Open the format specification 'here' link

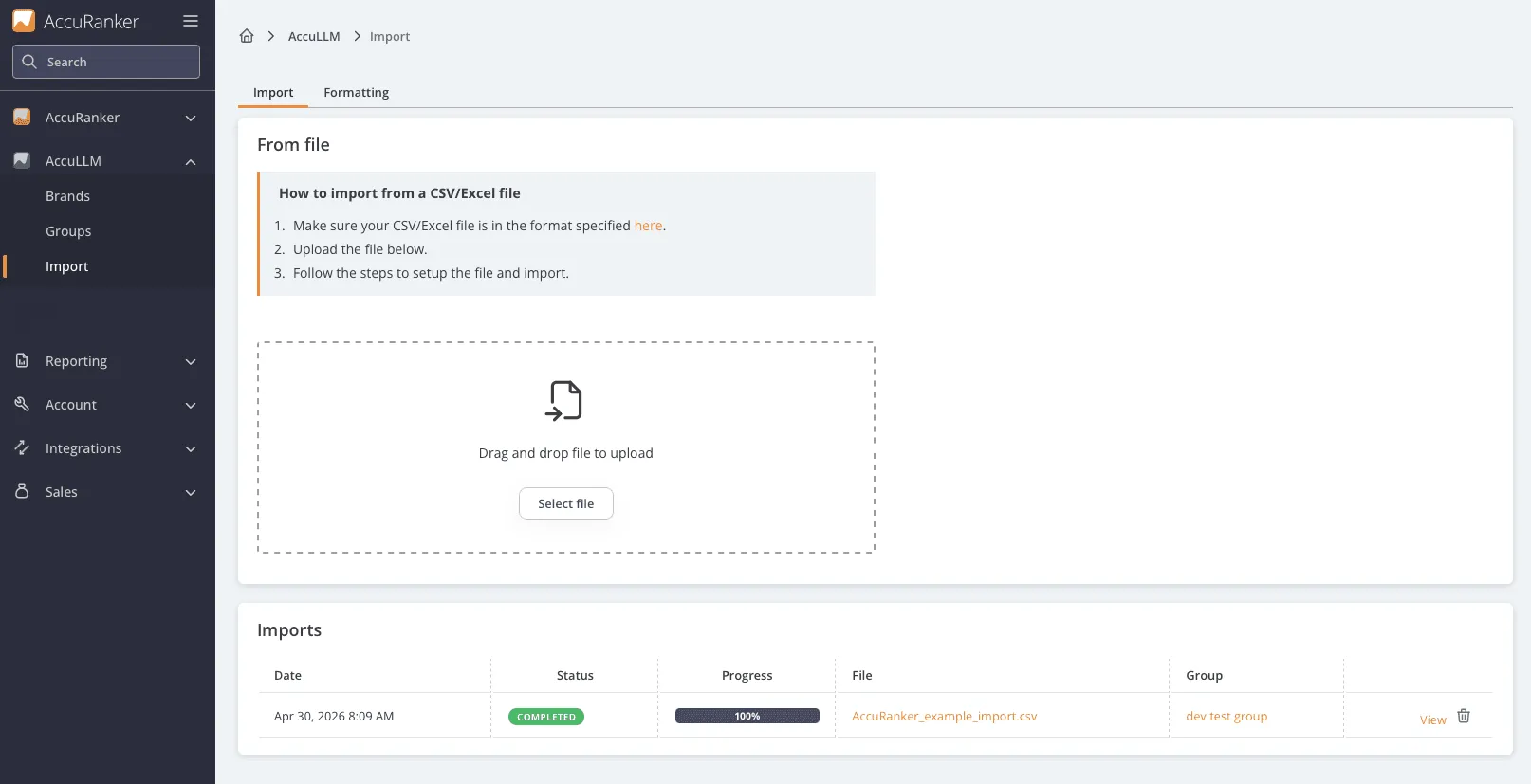click(648, 226)
